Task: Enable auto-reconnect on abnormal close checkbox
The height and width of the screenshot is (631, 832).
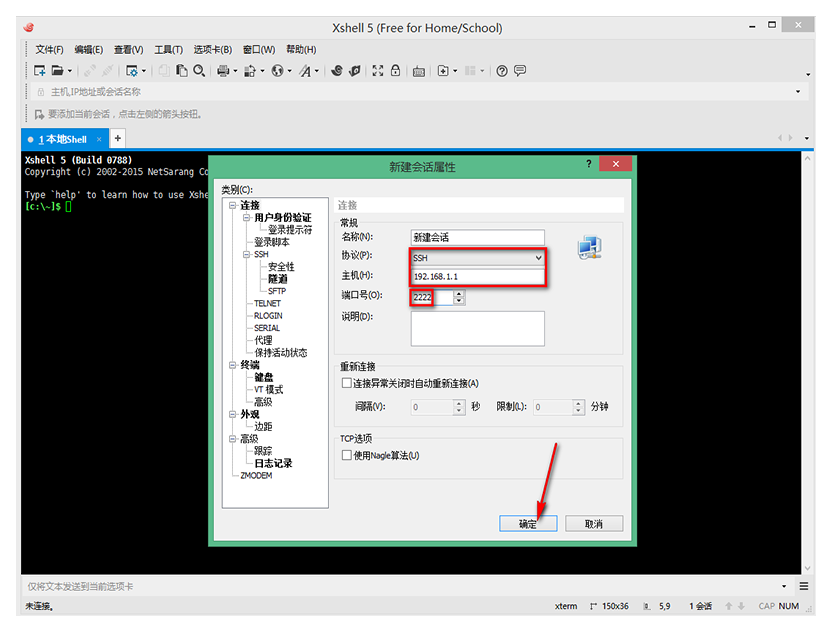Action: pyautogui.click(x=347, y=383)
